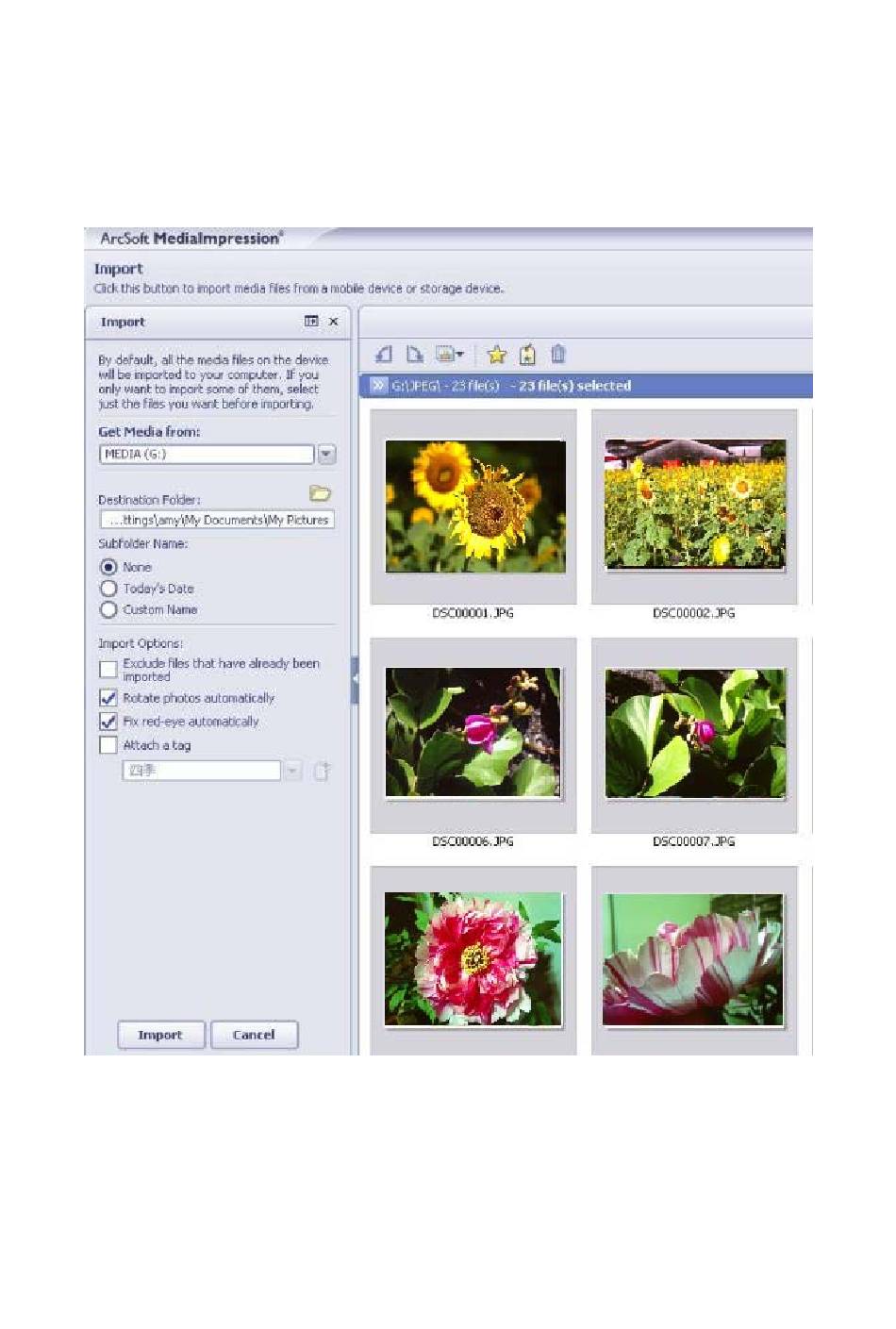Click the MEDIA (G:) source field
This screenshot has height=1329, width=896.
(206, 455)
